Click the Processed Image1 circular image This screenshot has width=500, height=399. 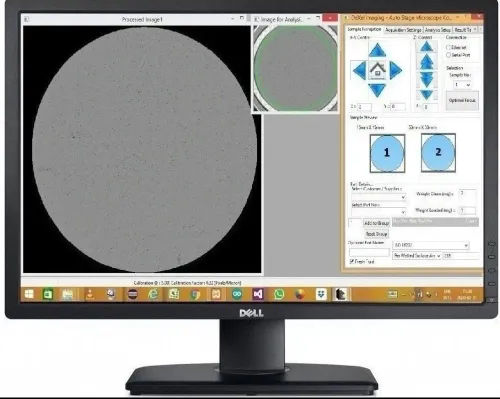click(144, 149)
